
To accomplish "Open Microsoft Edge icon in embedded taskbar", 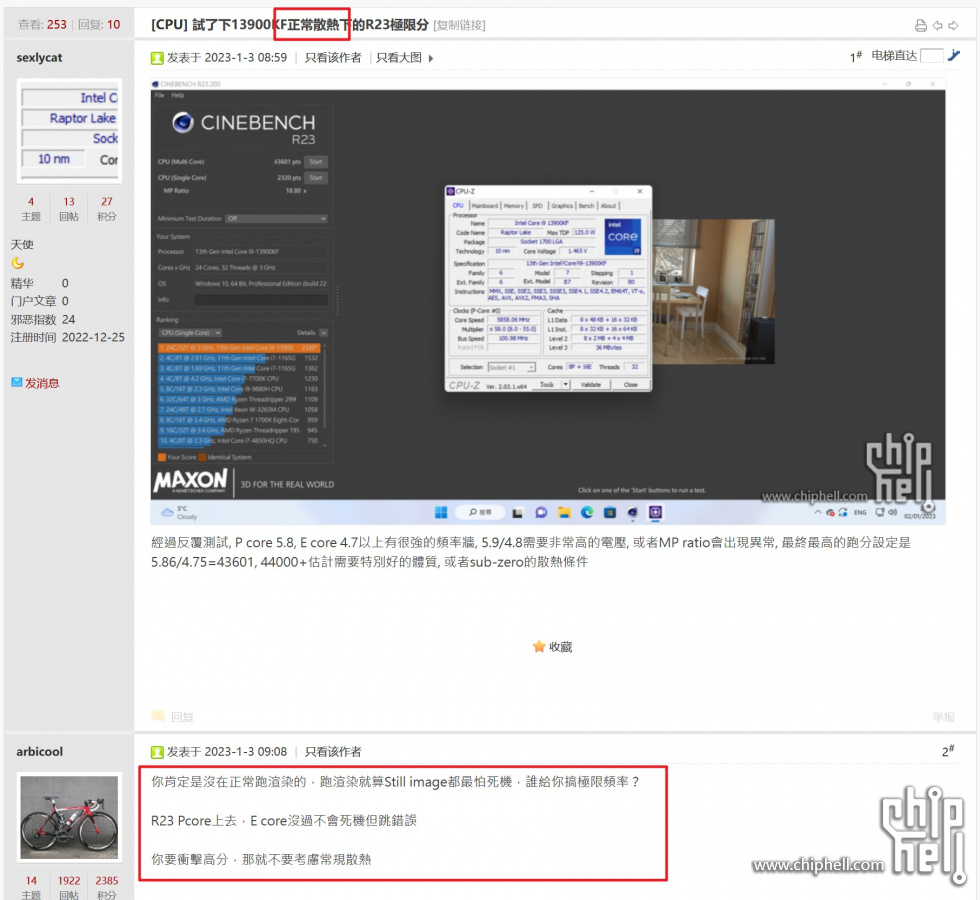I will click(587, 512).
